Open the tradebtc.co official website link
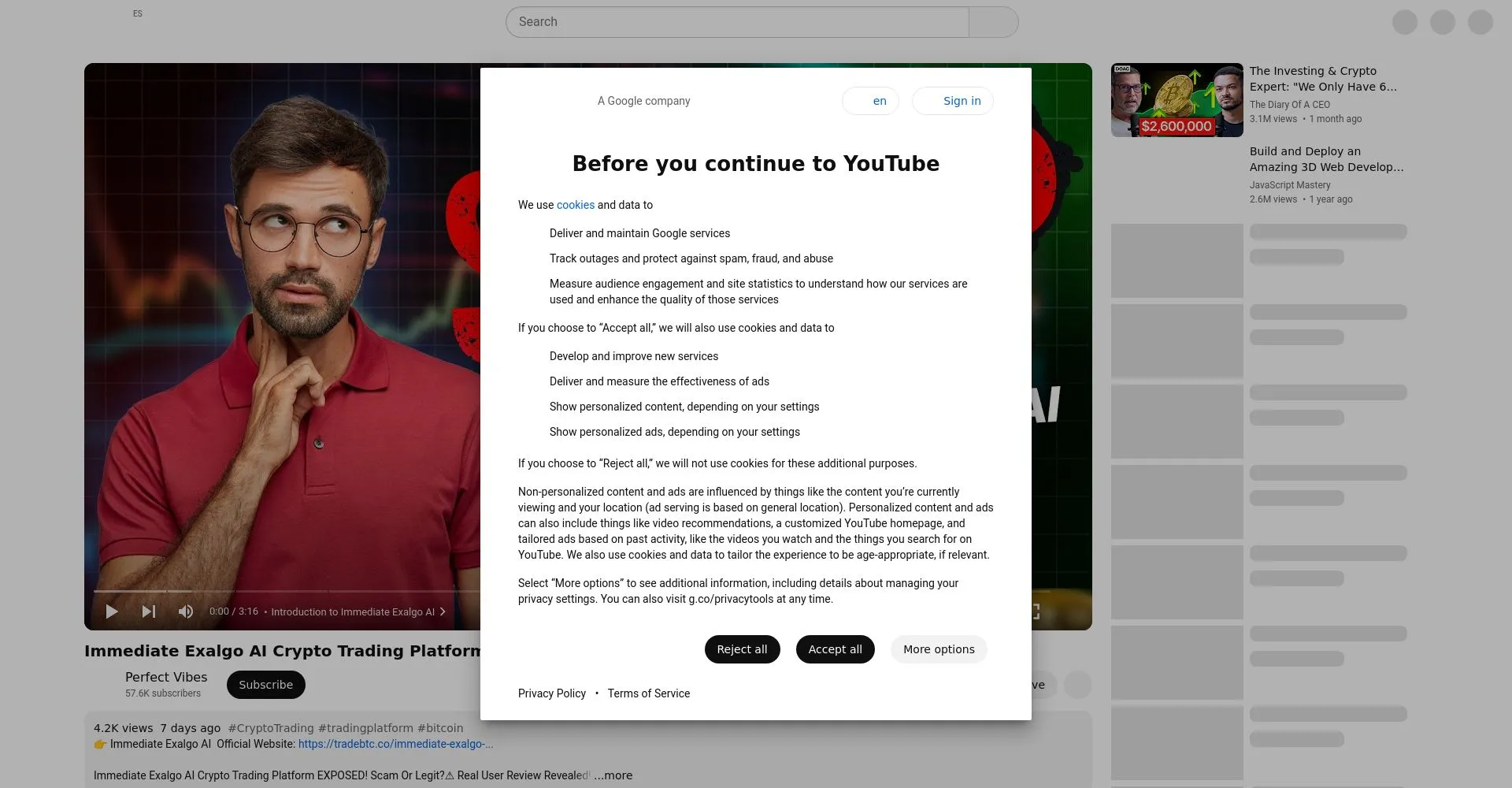This screenshot has width=1512, height=788. (396, 744)
